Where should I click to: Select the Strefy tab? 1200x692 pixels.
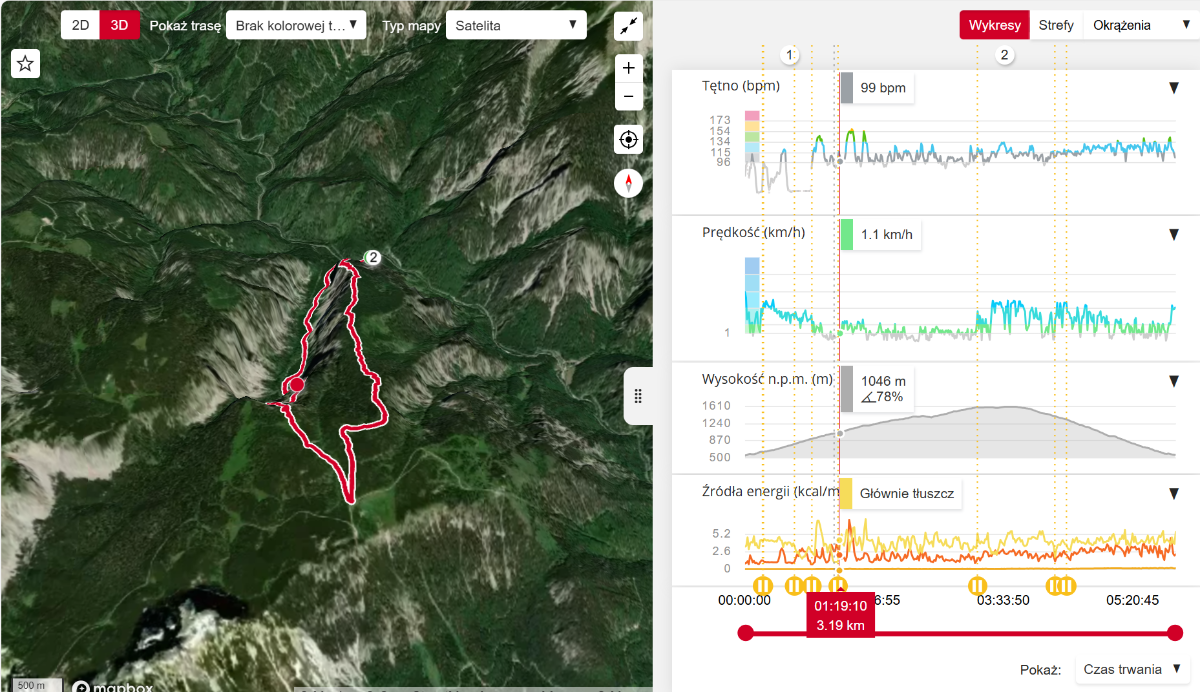[1056, 26]
